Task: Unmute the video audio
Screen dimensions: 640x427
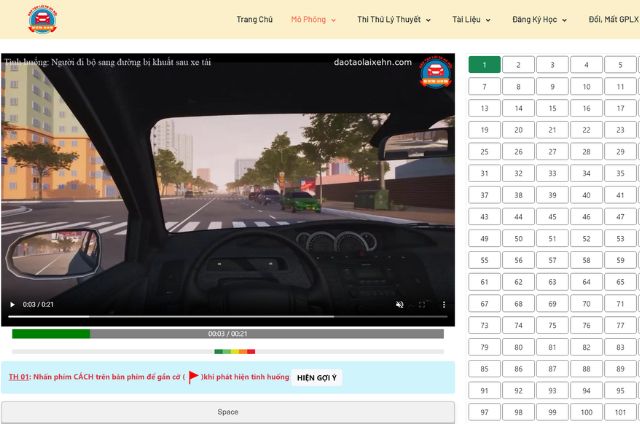Action: tap(400, 305)
